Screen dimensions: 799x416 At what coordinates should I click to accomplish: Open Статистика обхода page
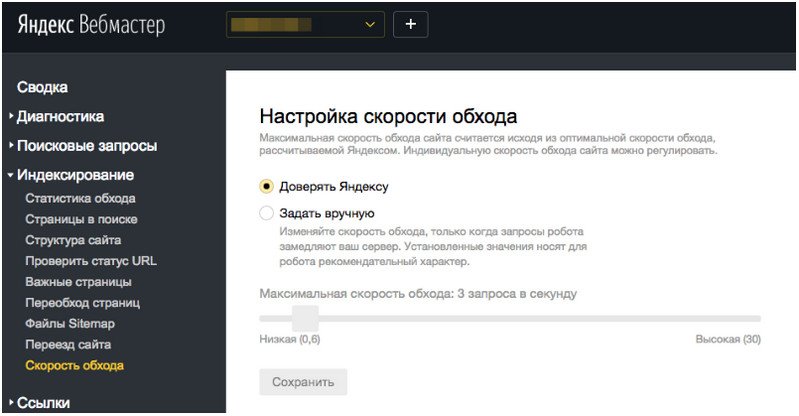click(80, 198)
